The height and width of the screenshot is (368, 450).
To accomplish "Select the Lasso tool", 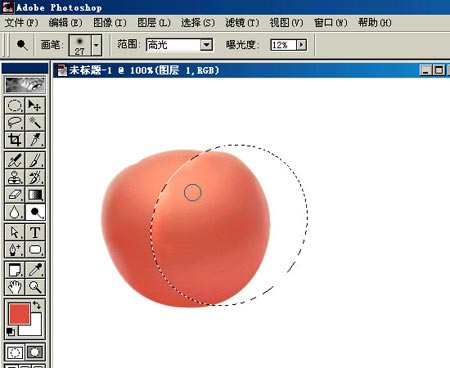I will pyautogui.click(x=15, y=122).
